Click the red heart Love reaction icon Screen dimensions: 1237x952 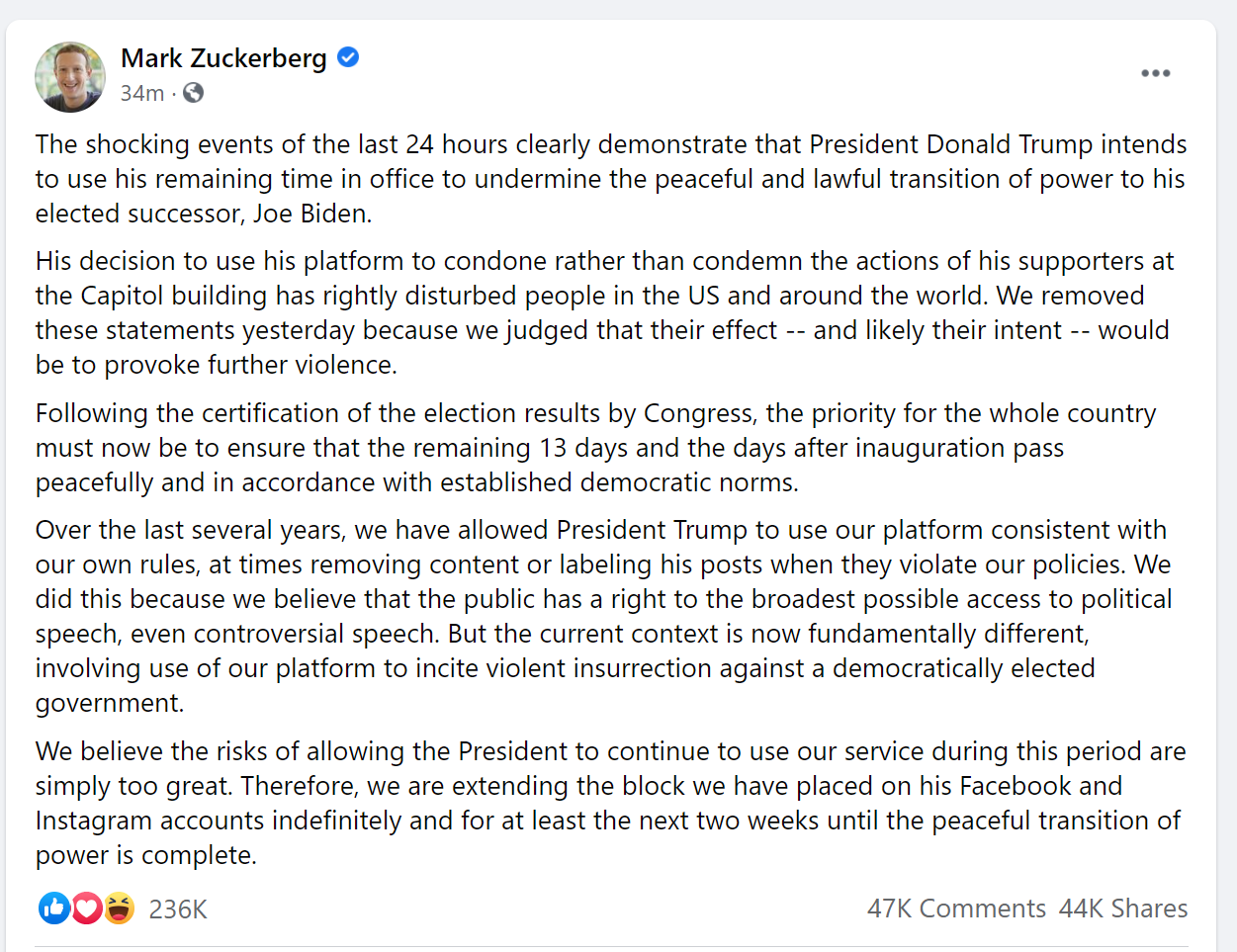pyautogui.click(x=87, y=908)
